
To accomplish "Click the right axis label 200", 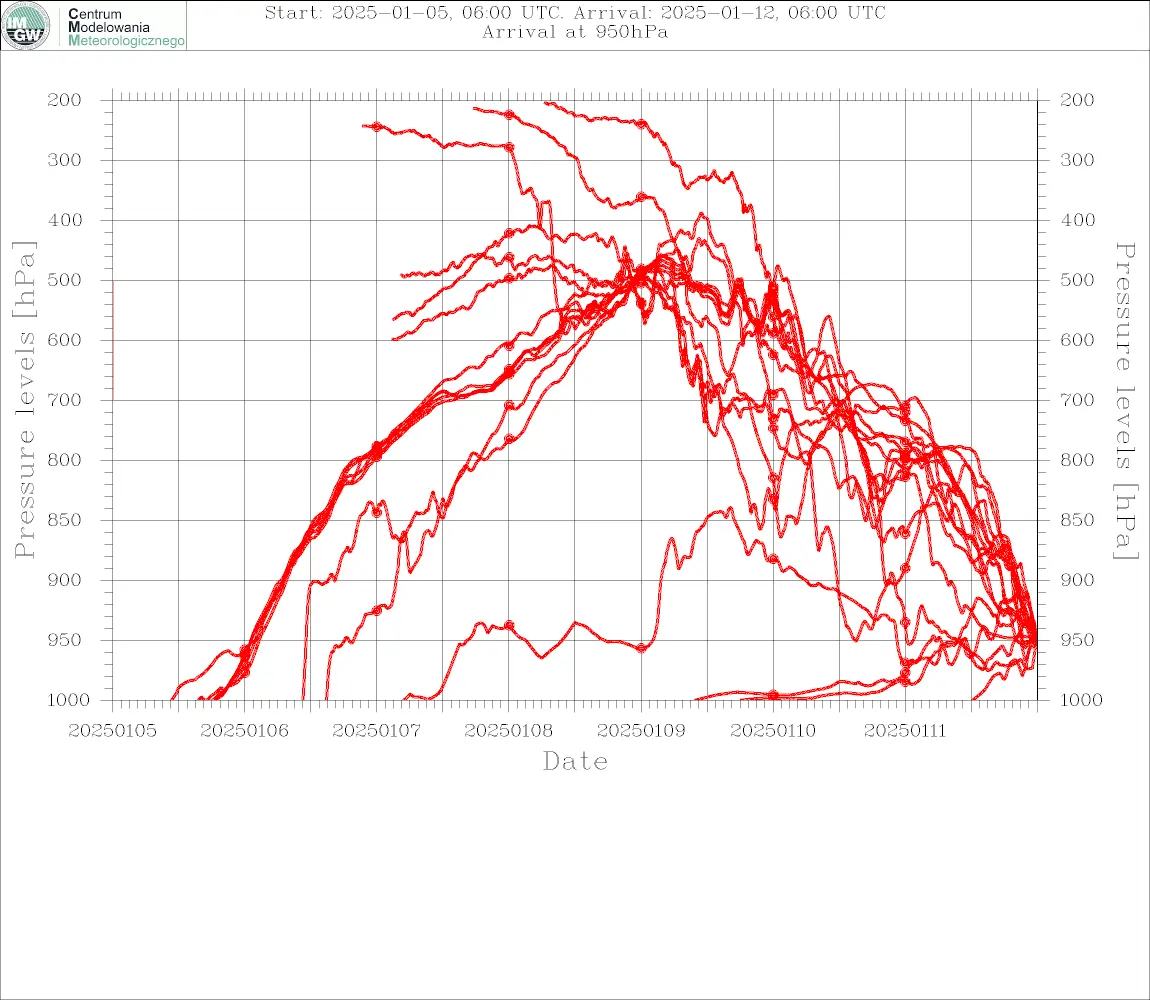I will click(x=1077, y=100).
